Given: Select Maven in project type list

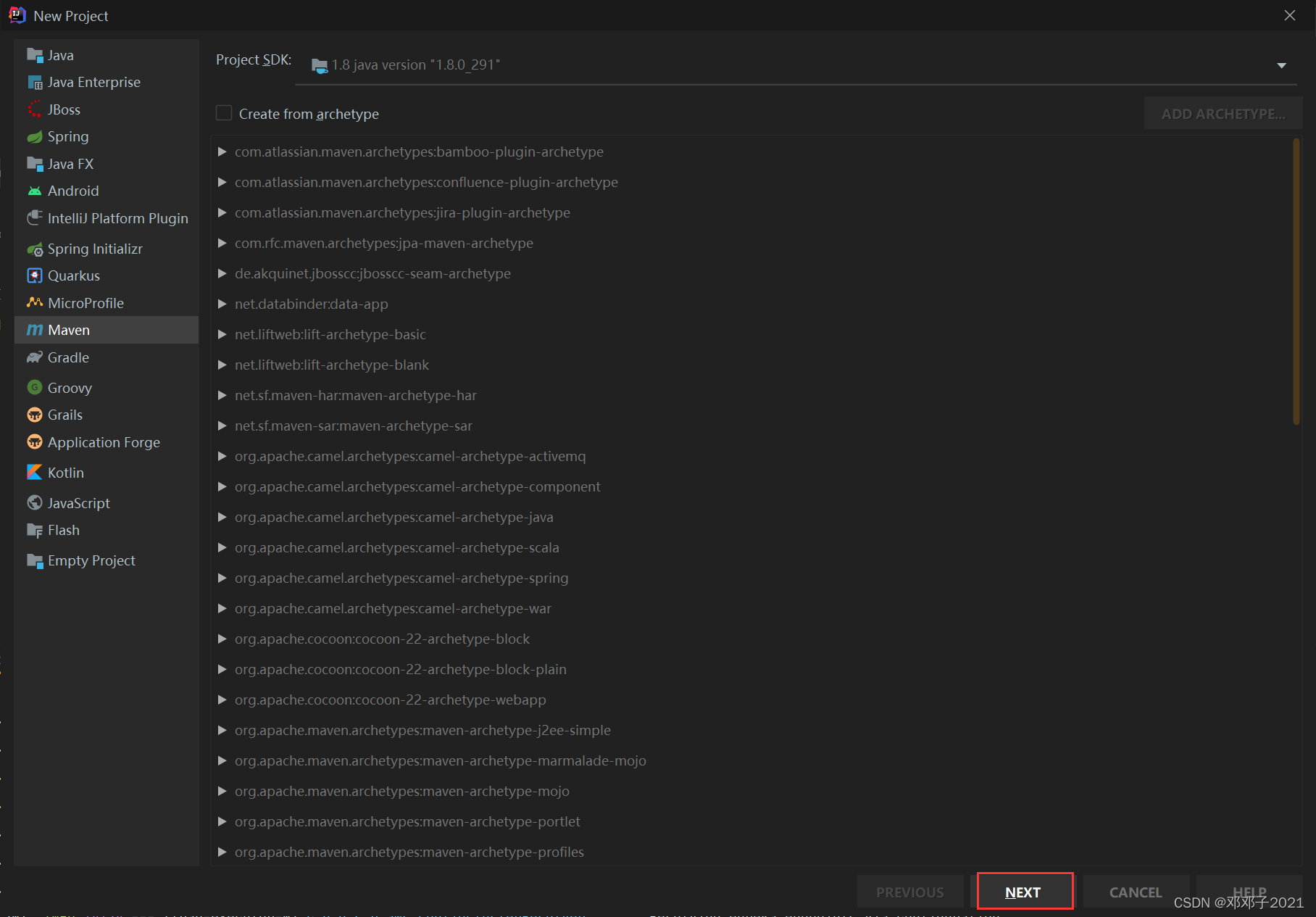Looking at the screenshot, I should click(107, 330).
